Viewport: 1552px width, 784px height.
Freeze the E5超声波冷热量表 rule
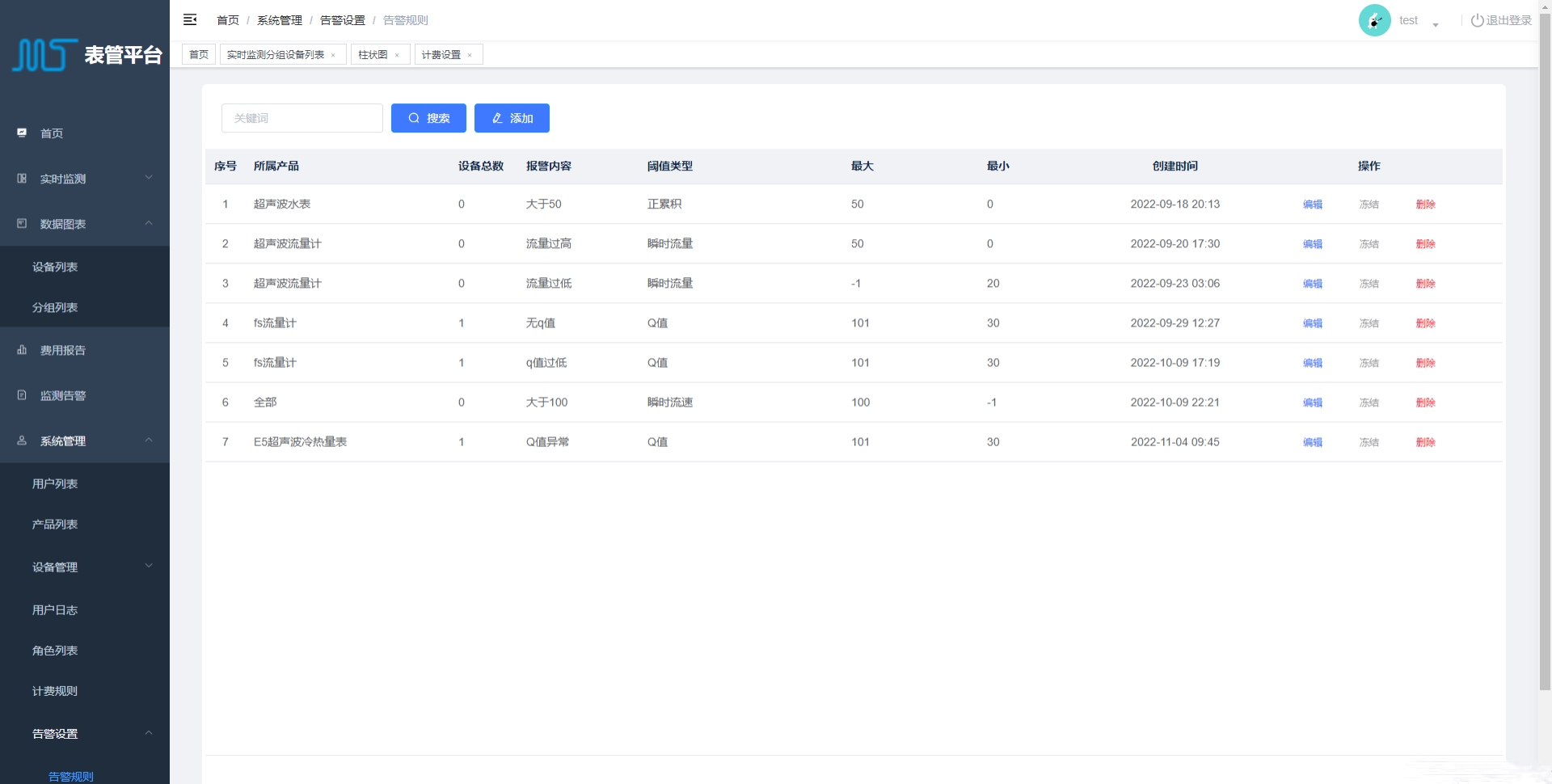[1369, 442]
